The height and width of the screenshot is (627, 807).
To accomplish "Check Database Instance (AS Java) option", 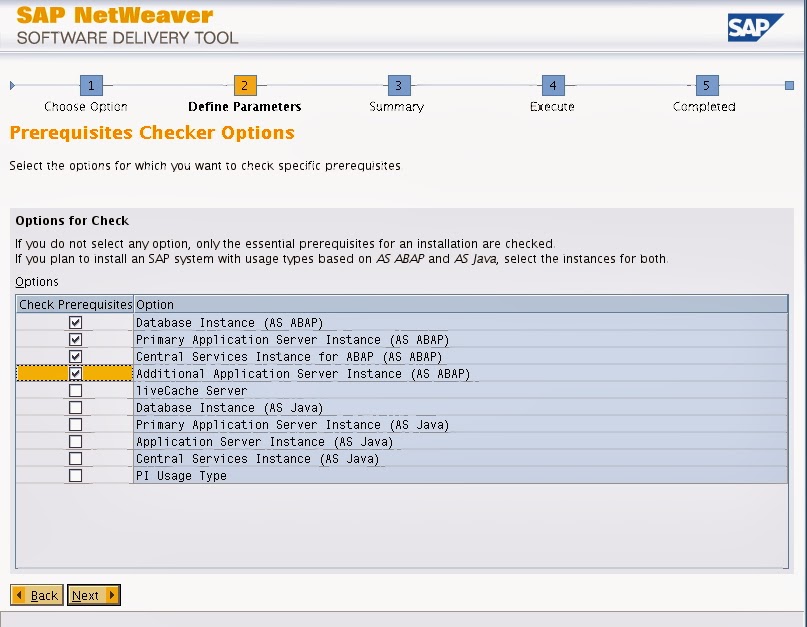I will click(x=75, y=407).
